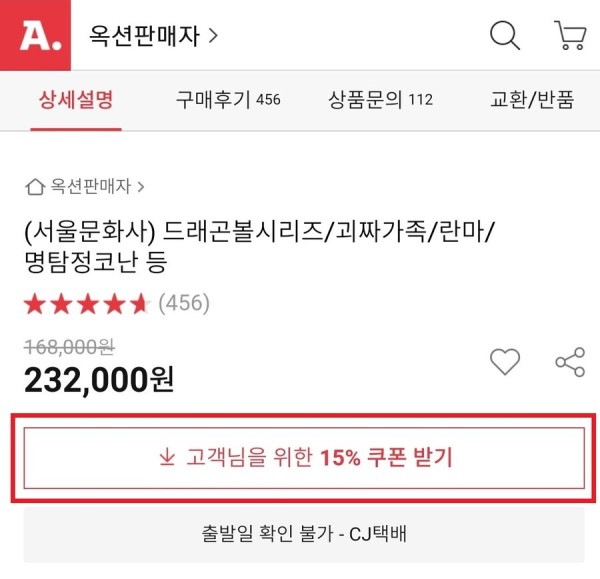Open the search magnifier icon

505,35
